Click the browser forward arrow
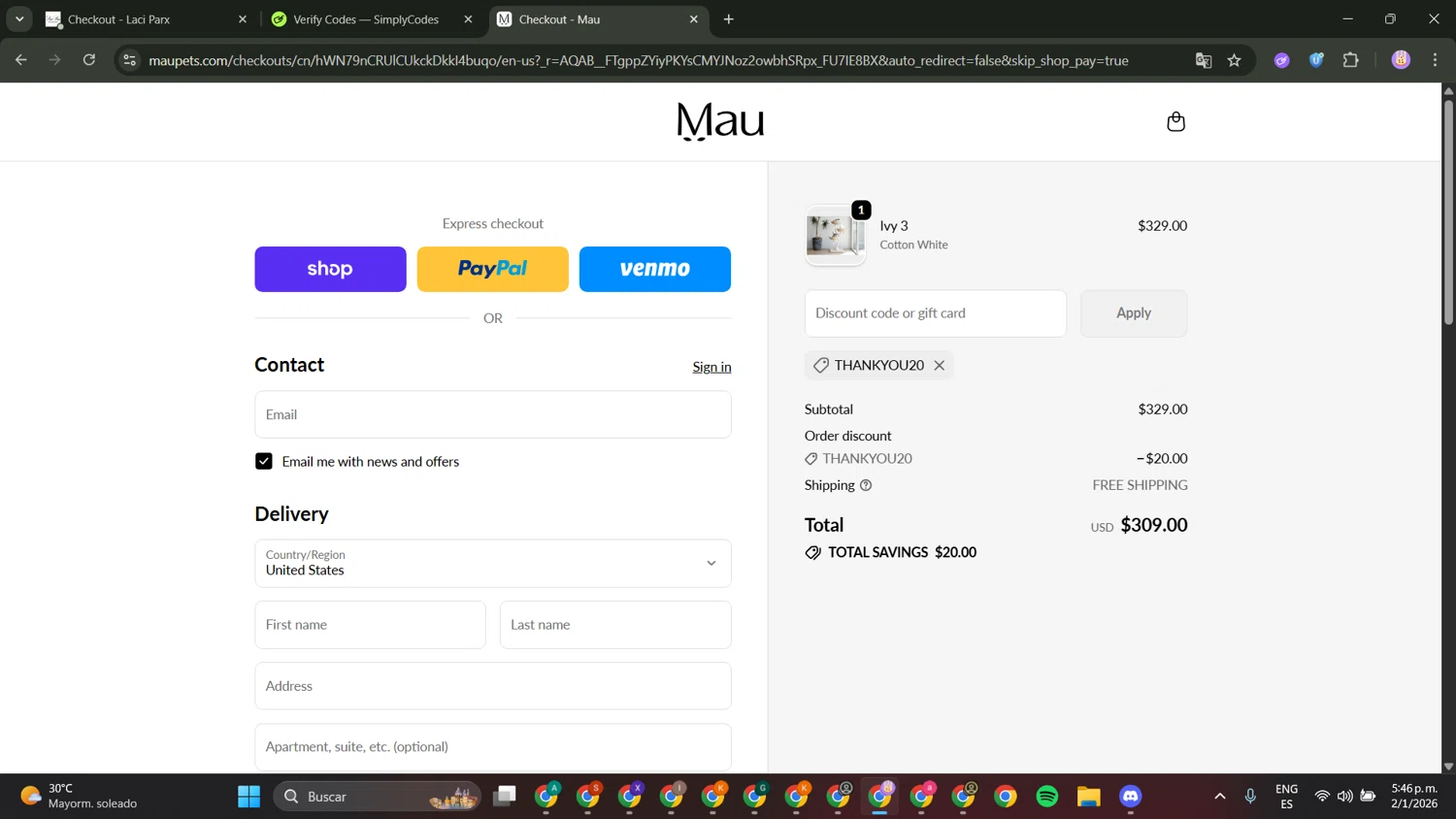This screenshot has height=819, width=1456. (x=55, y=60)
